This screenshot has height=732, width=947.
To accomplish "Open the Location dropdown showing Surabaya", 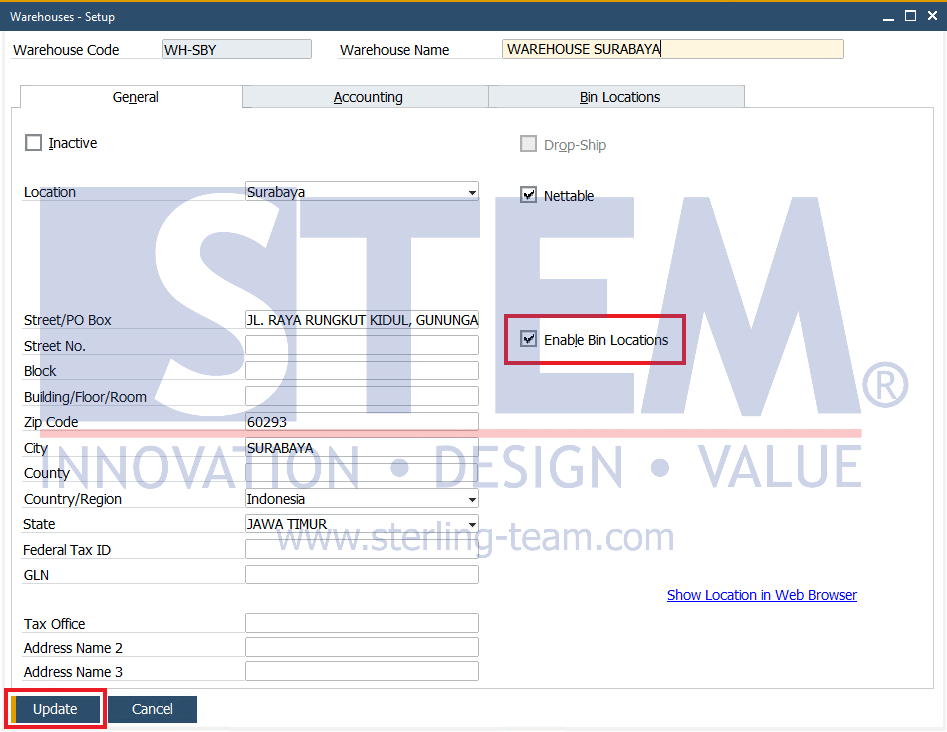I will pyautogui.click(x=362, y=192).
